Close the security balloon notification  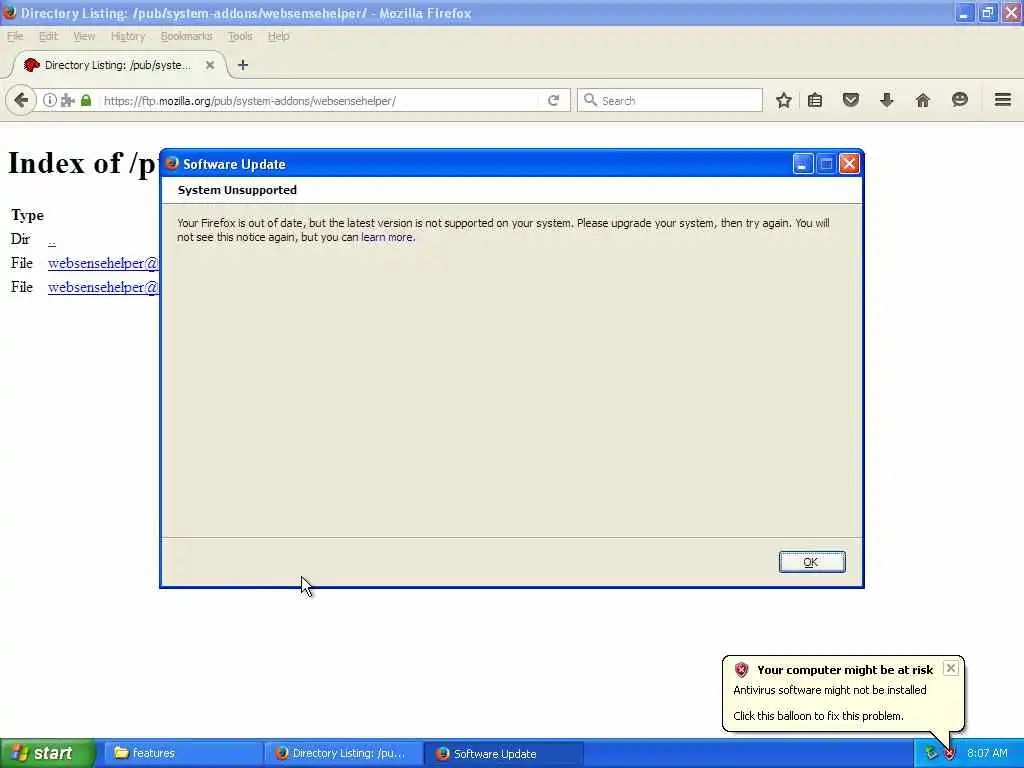pos(951,668)
